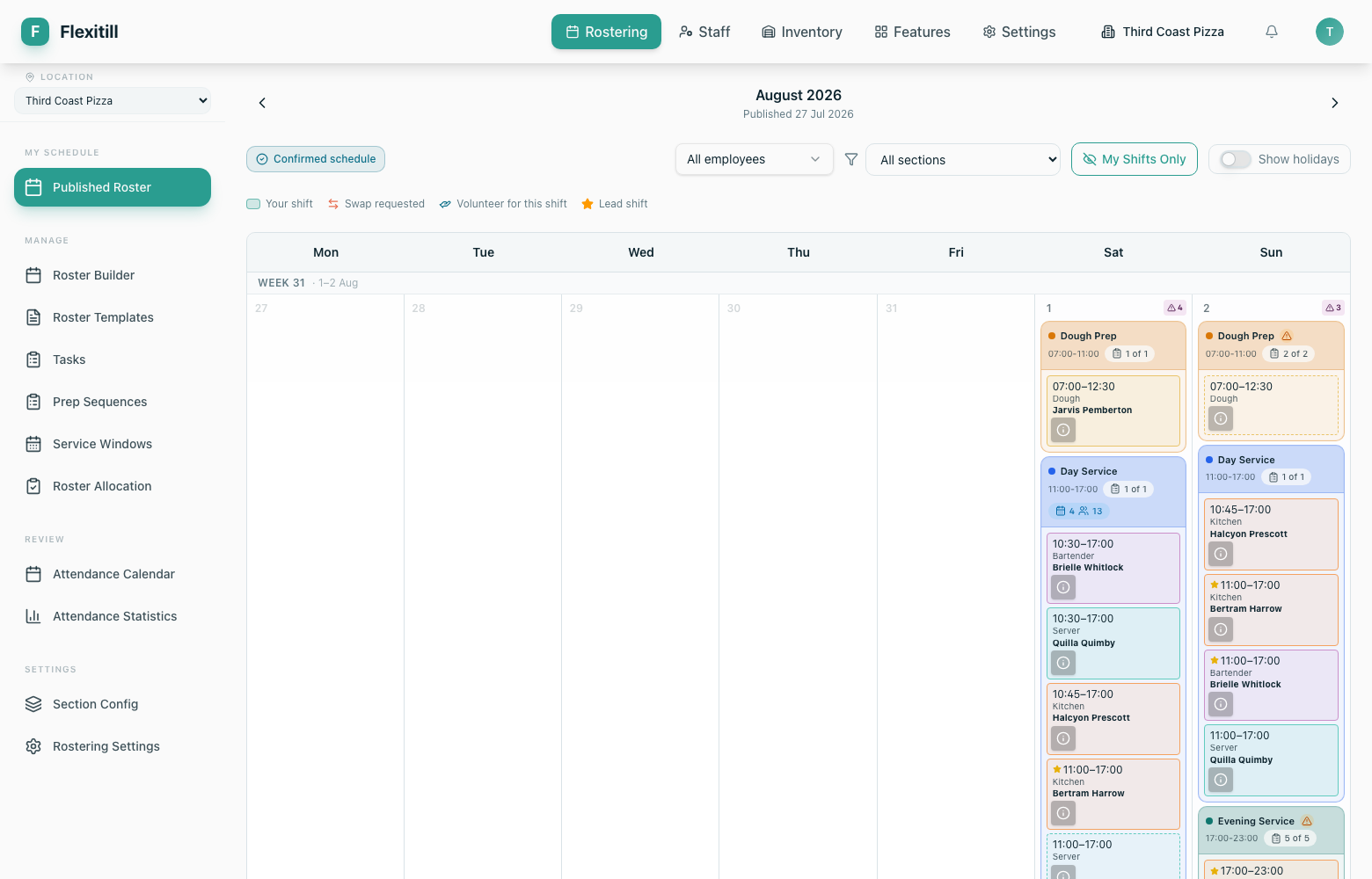Click the Swap requested legend label
The width and height of the screenshot is (1372, 879).
[384, 204]
